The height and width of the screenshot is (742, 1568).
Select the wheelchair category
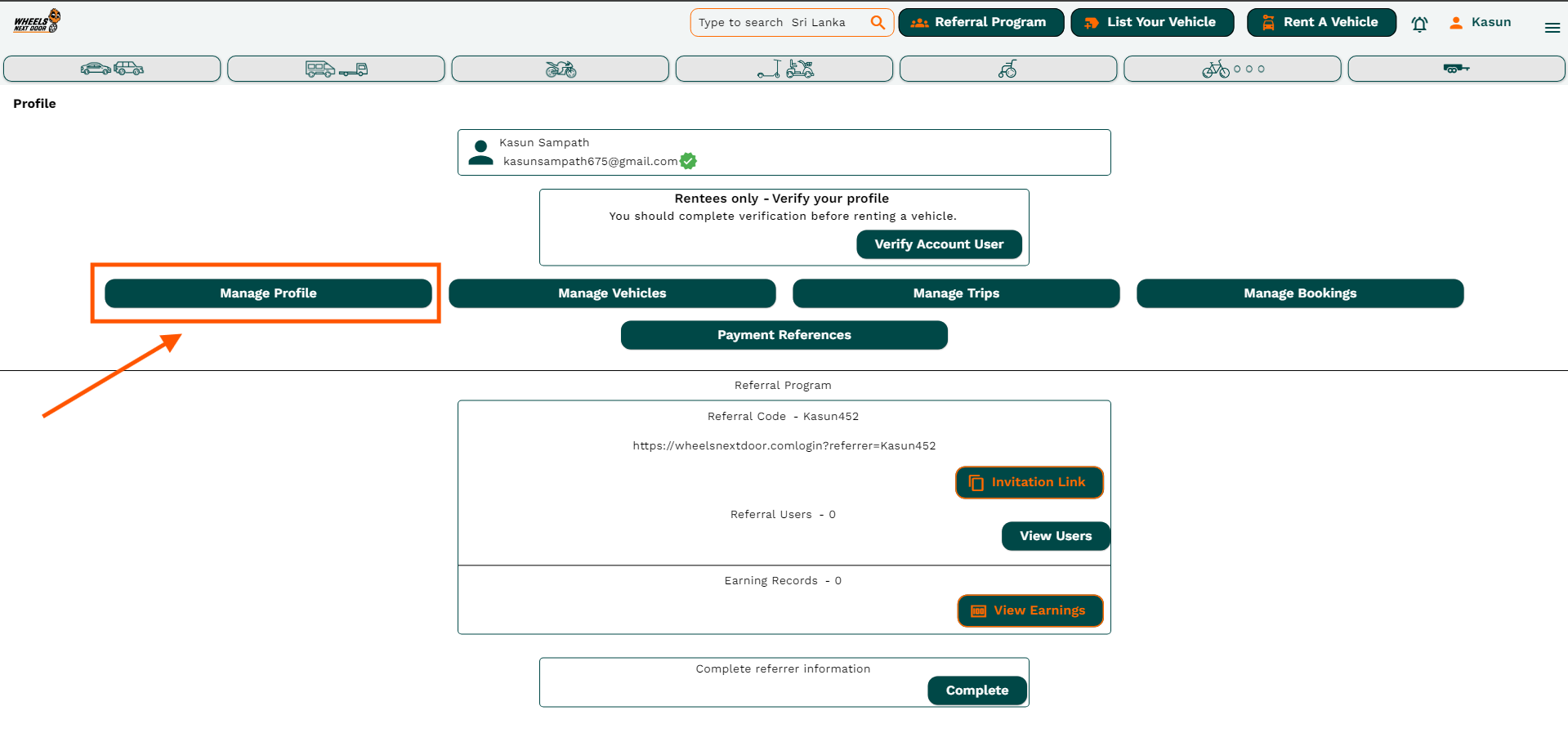tap(1007, 69)
